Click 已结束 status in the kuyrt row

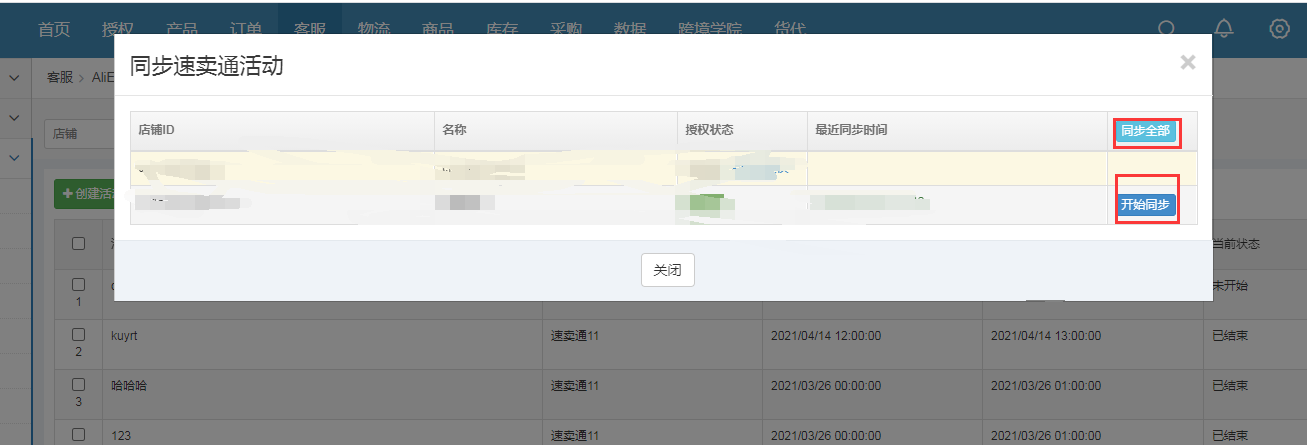[1229, 336]
